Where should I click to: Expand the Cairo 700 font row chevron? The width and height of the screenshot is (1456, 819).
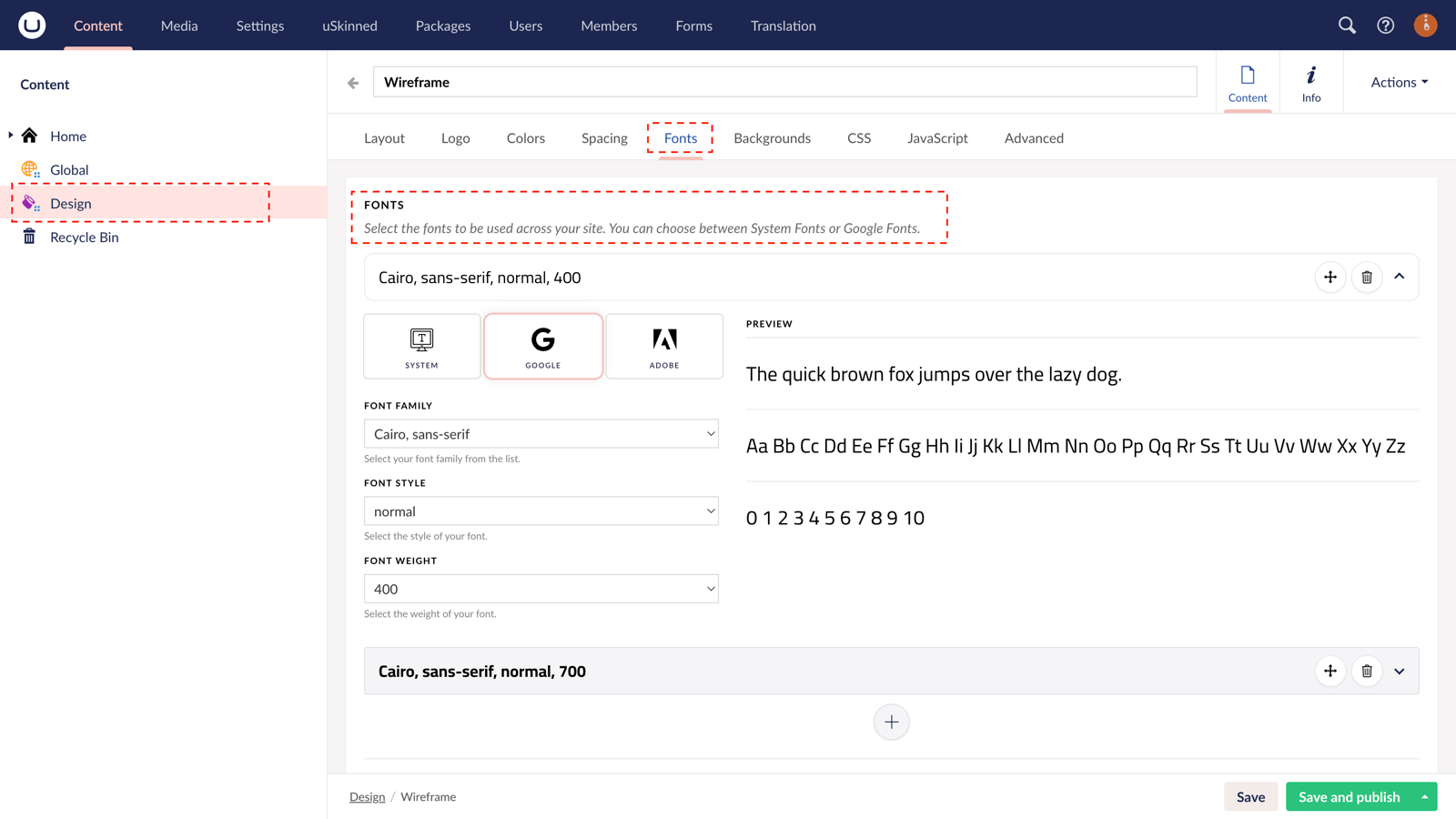[x=1400, y=671]
